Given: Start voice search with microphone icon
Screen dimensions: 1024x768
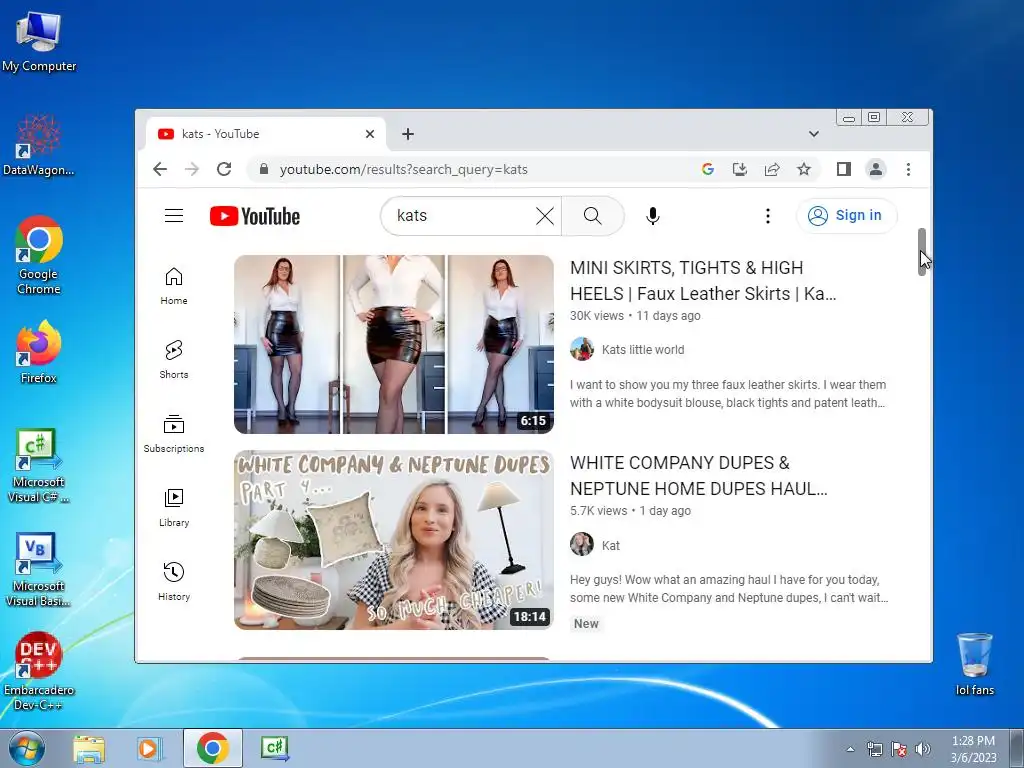Looking at the screenshot, I should (x=652, y=216).
